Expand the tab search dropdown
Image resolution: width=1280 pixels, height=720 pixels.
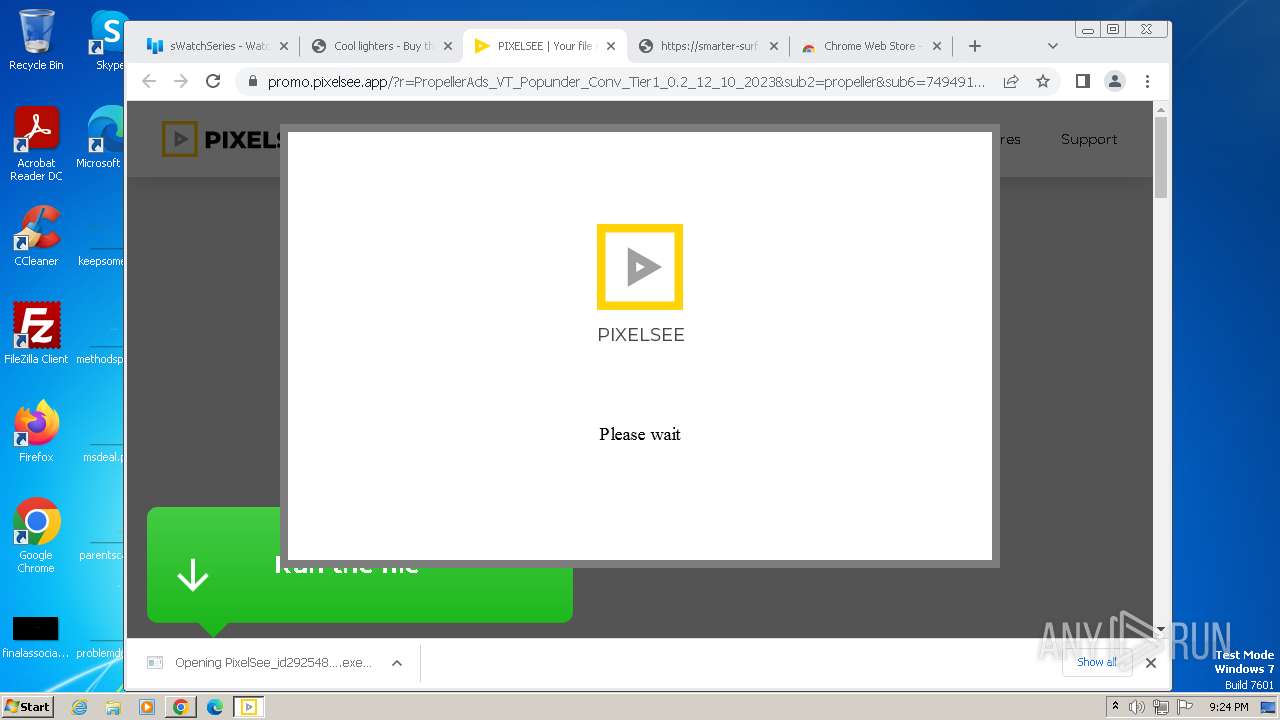[x=1052, y=46]
